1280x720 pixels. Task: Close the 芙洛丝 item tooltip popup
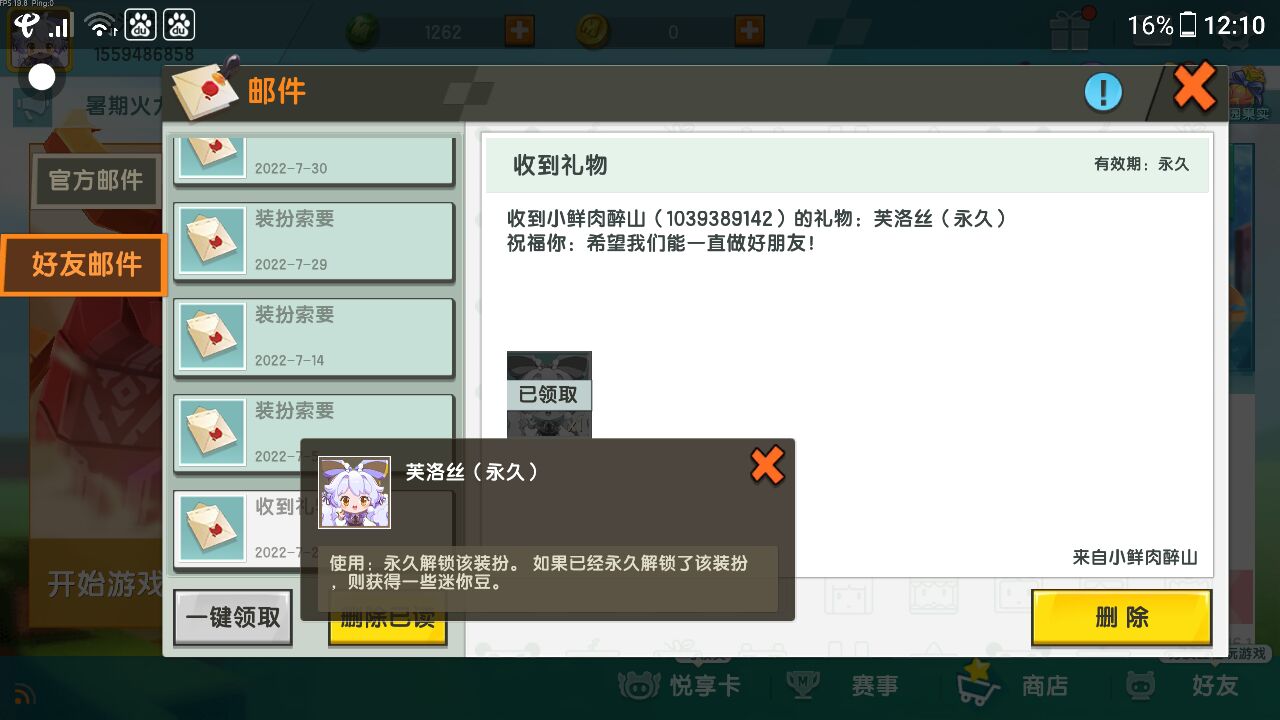coord(767,466)
